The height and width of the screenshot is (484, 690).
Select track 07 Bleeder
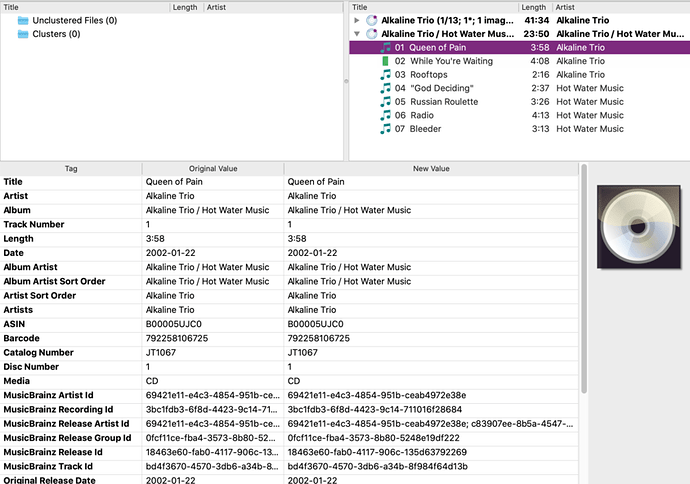click(x=520, y=129)
